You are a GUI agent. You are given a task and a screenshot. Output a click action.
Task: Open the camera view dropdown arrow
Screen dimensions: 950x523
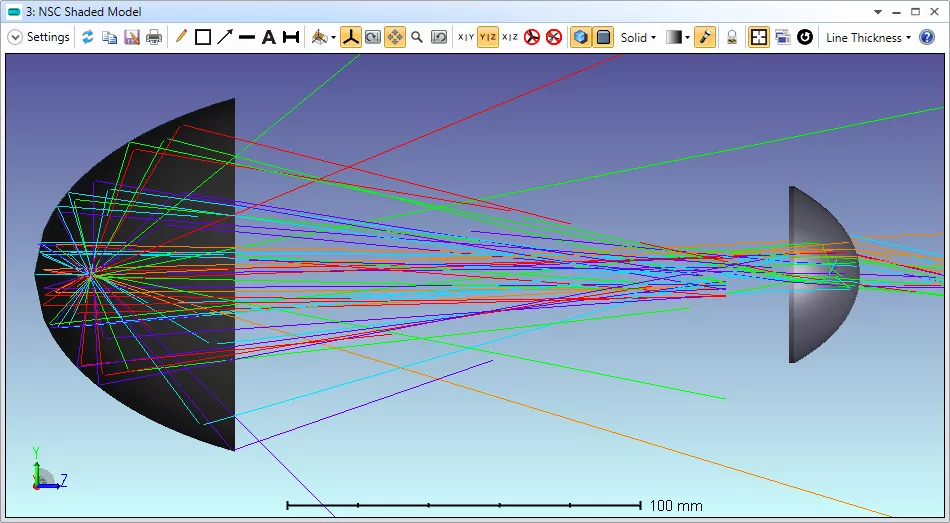tap(333, 38)
